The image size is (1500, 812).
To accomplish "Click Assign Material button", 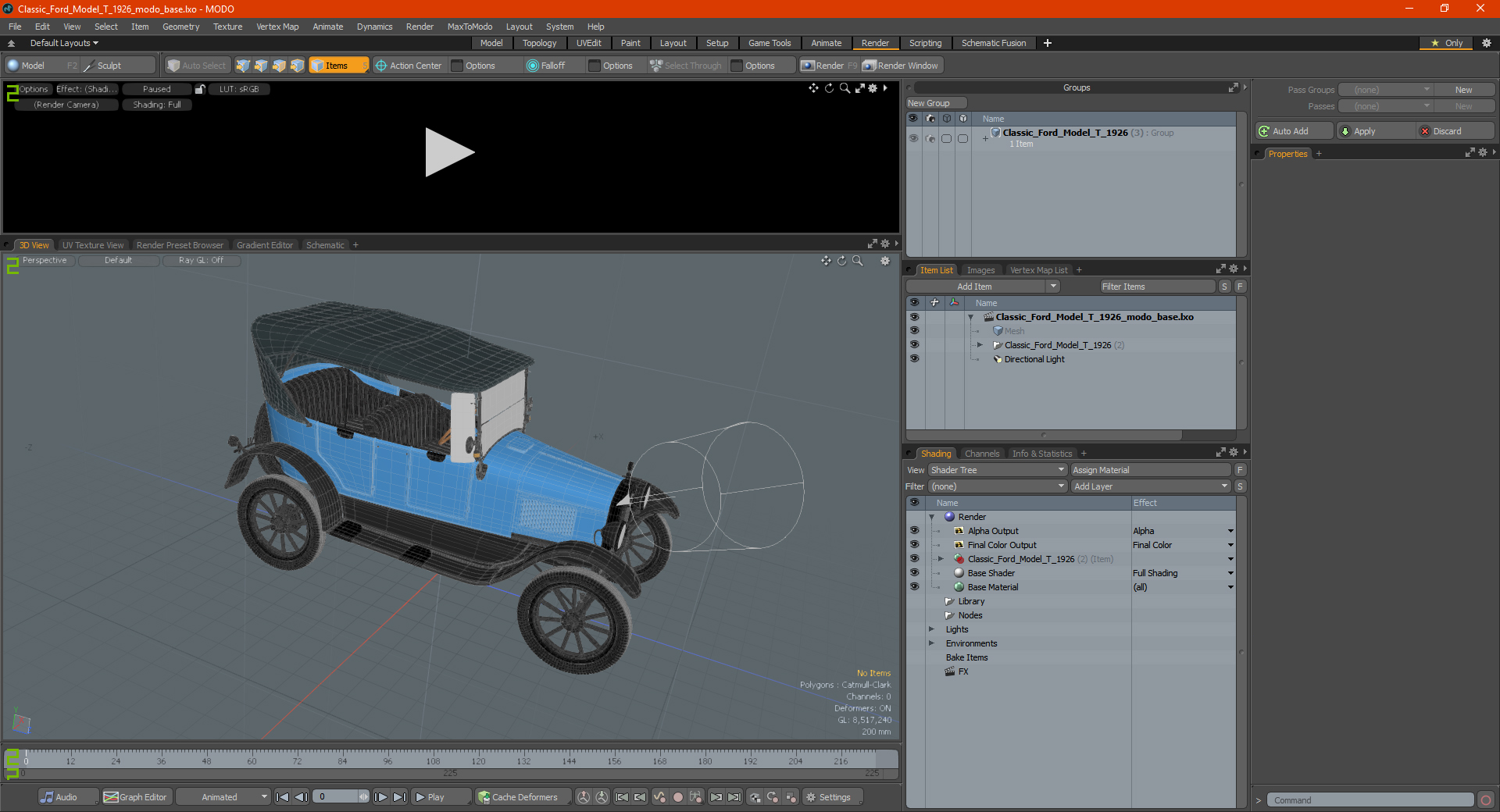I will (x=1151, y=470).
